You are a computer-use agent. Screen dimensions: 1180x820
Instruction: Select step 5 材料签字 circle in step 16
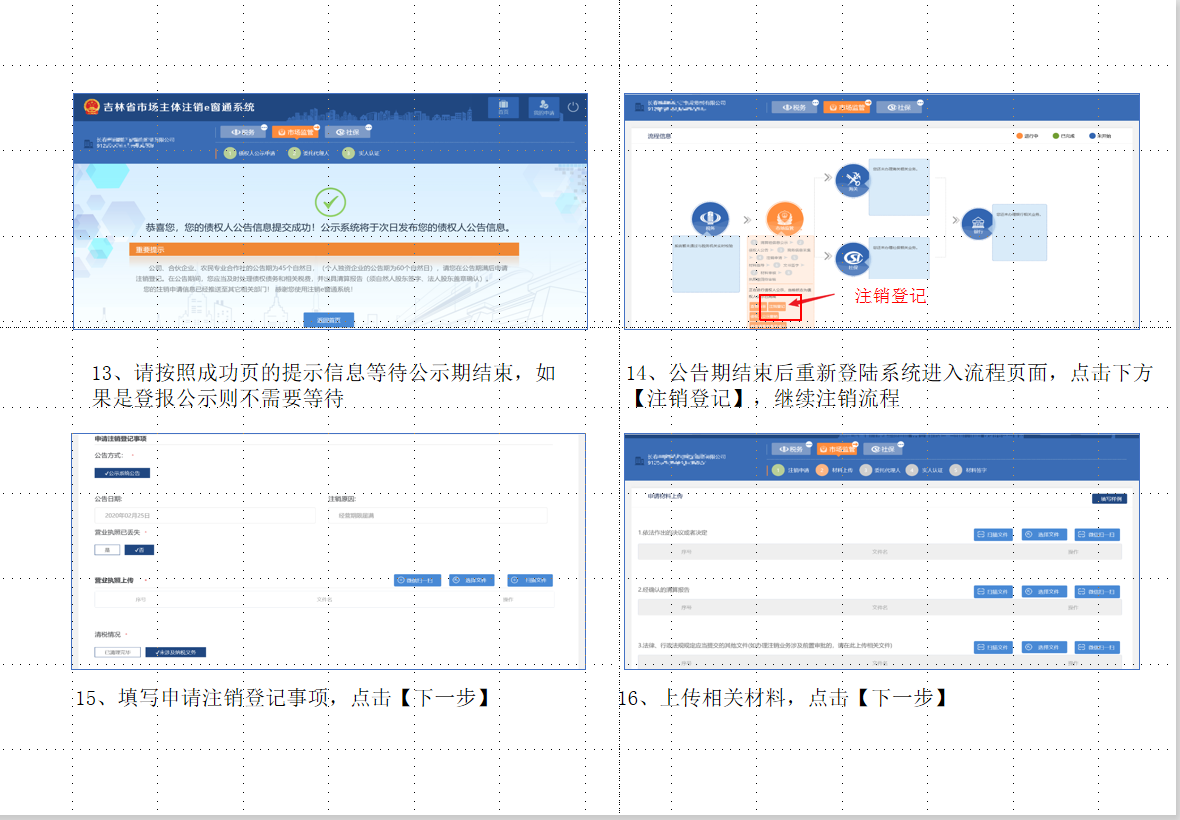[956, 470]
